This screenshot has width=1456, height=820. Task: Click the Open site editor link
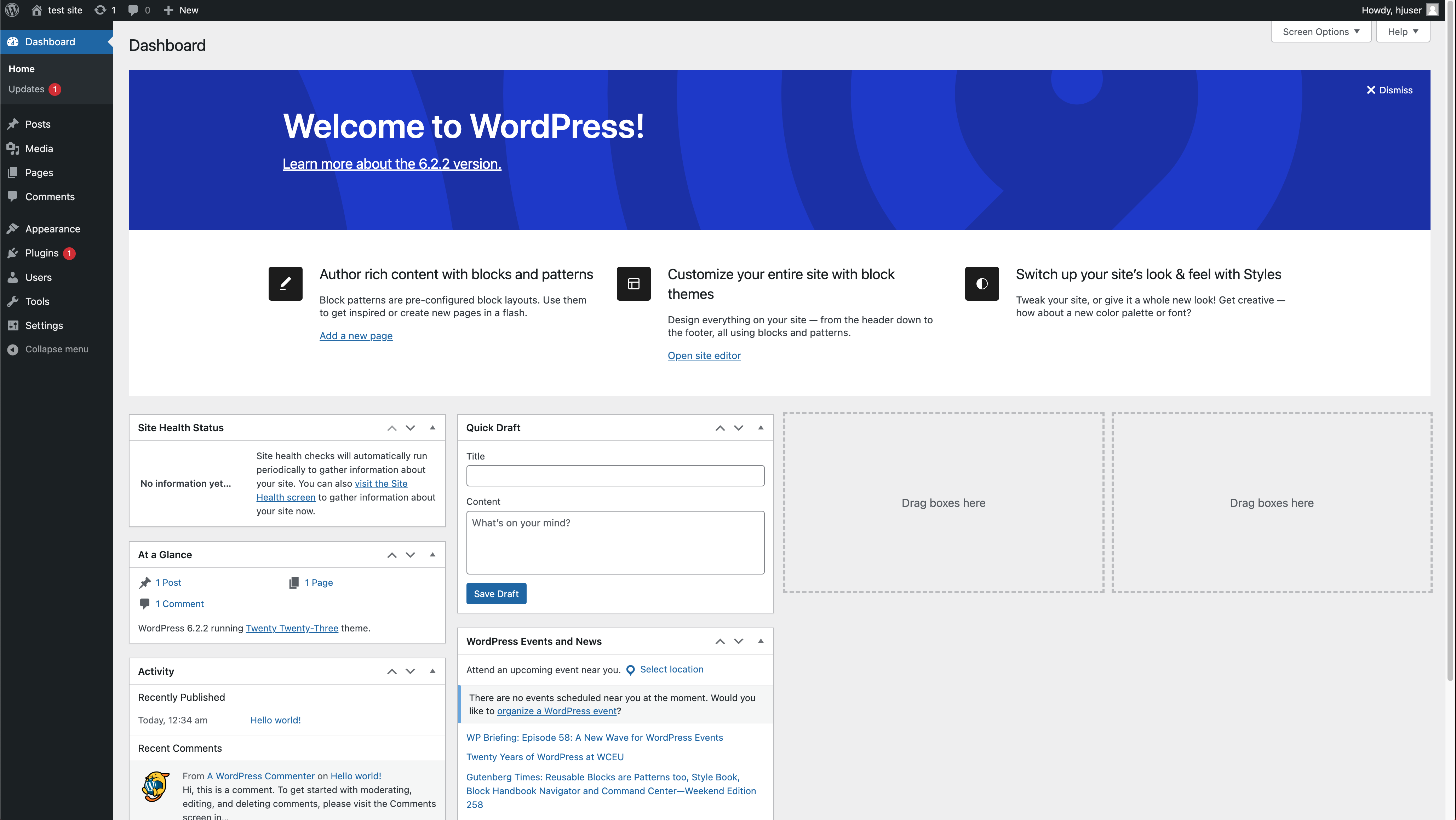tap(704, 356)
